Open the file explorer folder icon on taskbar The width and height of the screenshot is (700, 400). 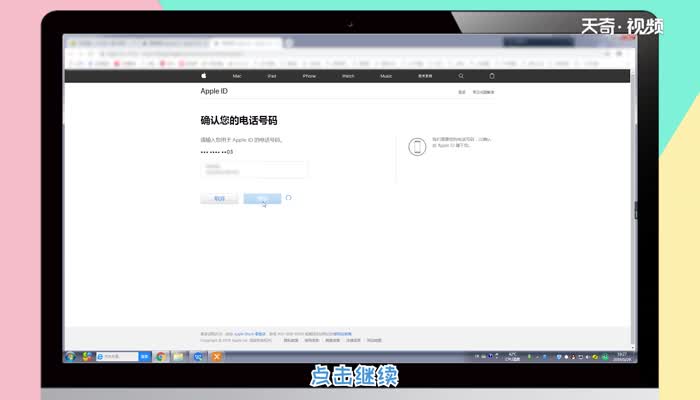(179, 356)
